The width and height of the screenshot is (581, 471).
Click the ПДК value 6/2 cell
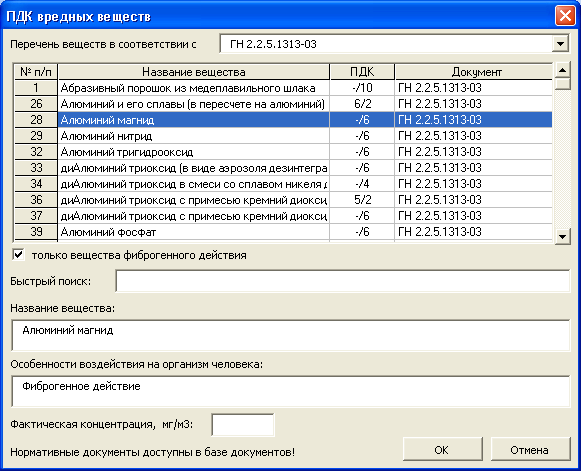tap(362, 104)
